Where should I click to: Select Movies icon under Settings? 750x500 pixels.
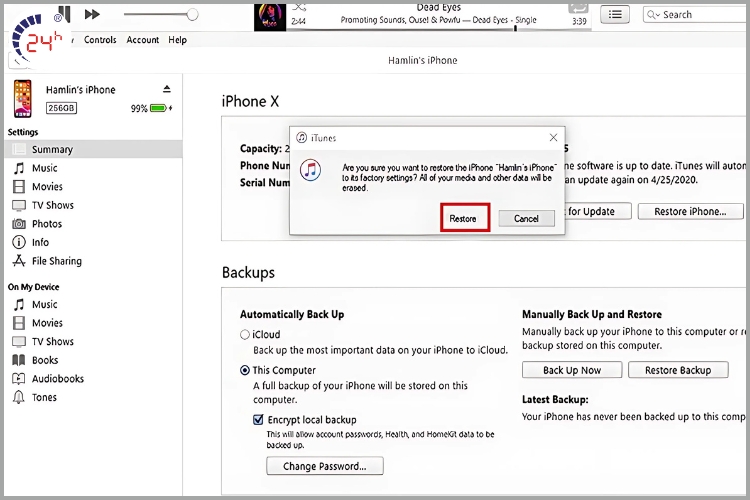[x=19, y=187]
